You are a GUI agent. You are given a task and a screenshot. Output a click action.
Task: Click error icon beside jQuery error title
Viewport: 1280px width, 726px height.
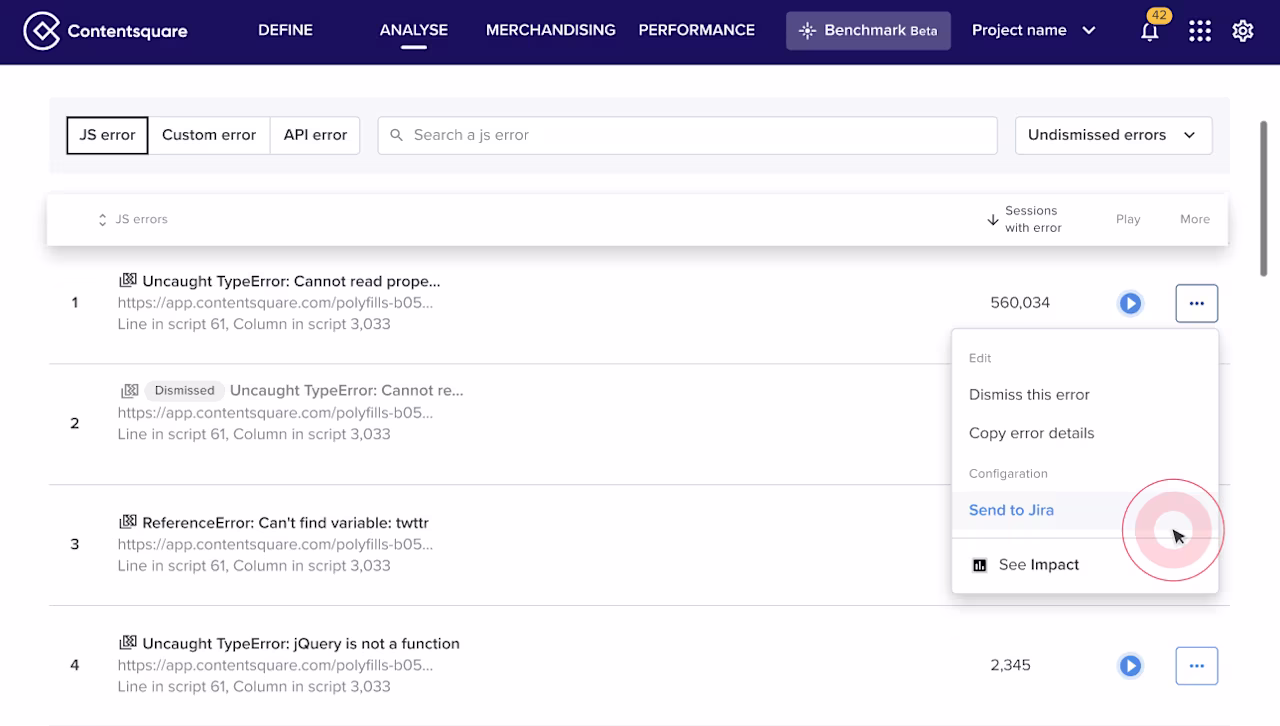[127, 643]
